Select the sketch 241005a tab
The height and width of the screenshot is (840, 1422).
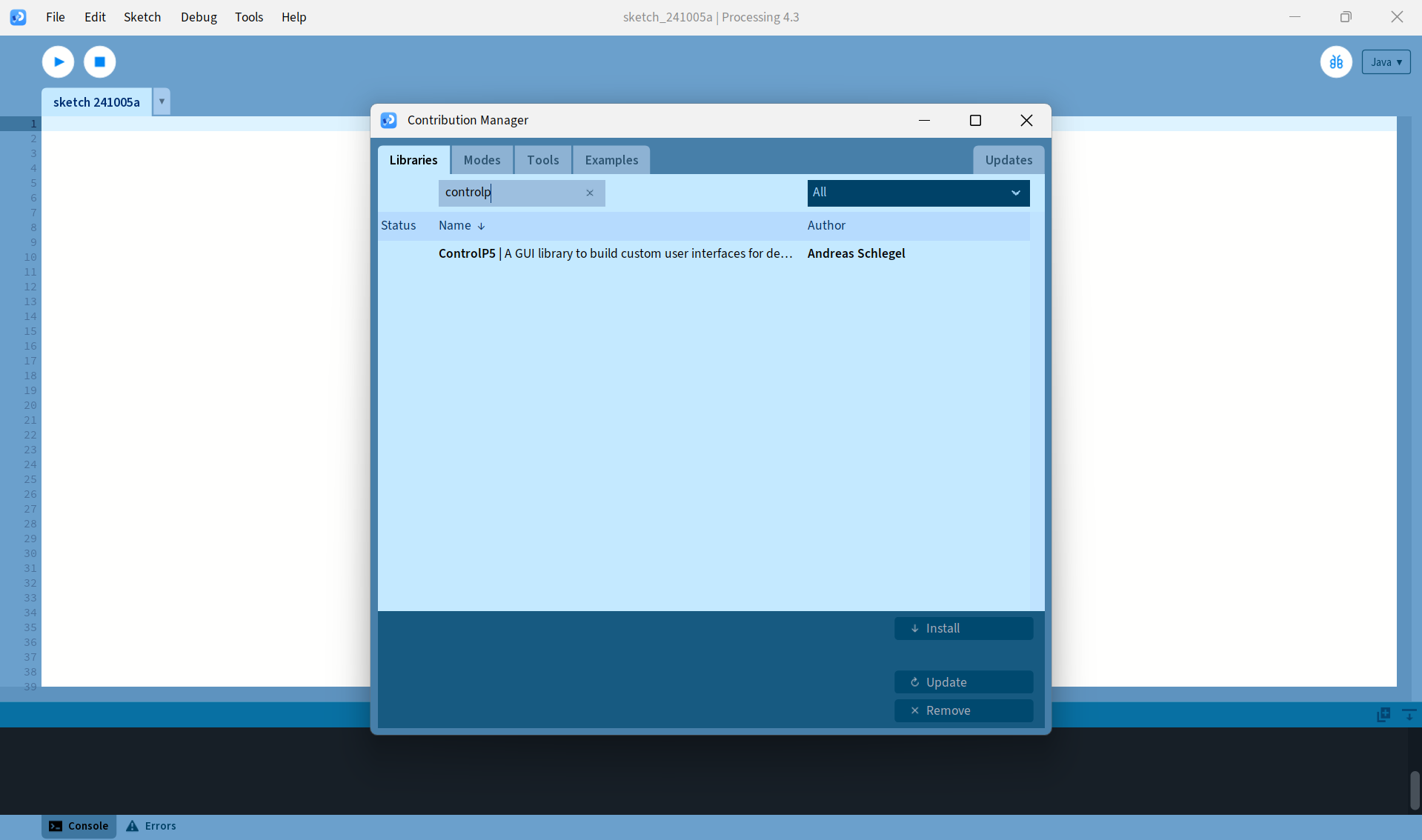coord(96,101)
